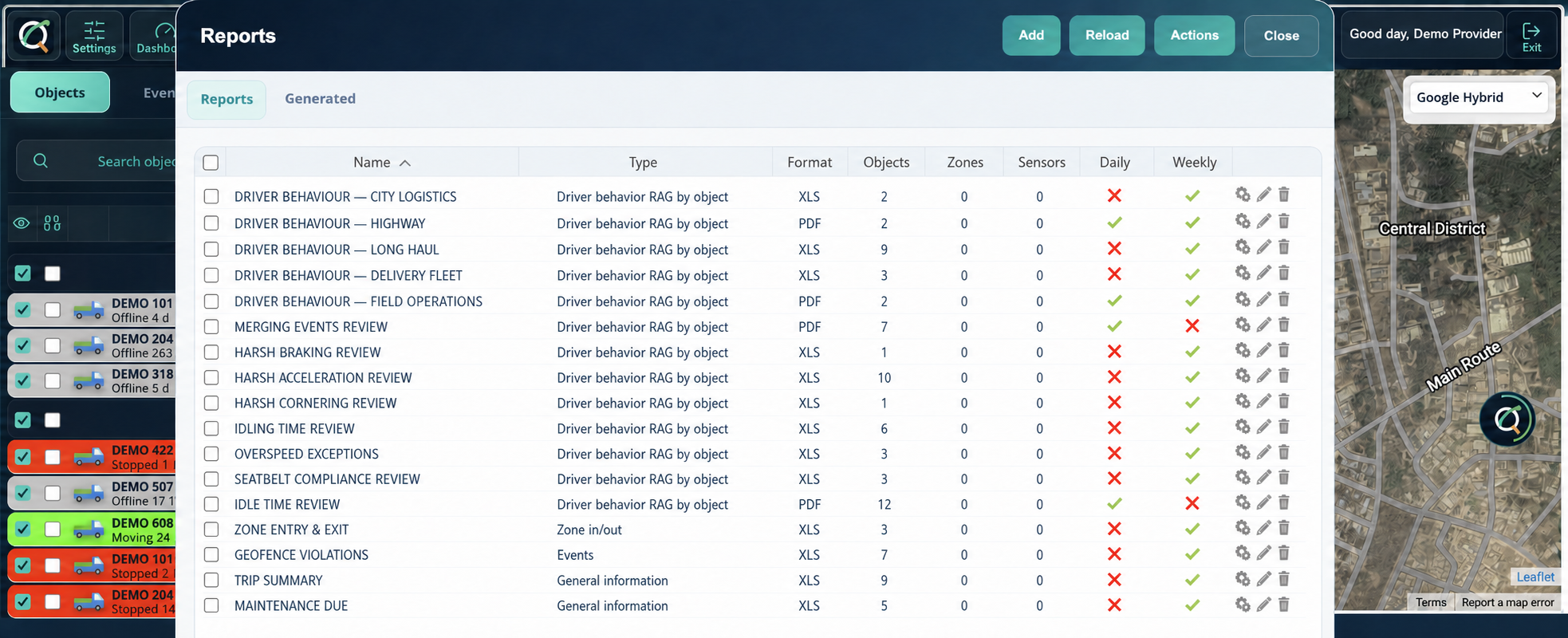Image resolution: width=1568 pixels, height=638 pixels.
Task: Toggle the select-all reports checkbox in header
Action: pos(211,163)
